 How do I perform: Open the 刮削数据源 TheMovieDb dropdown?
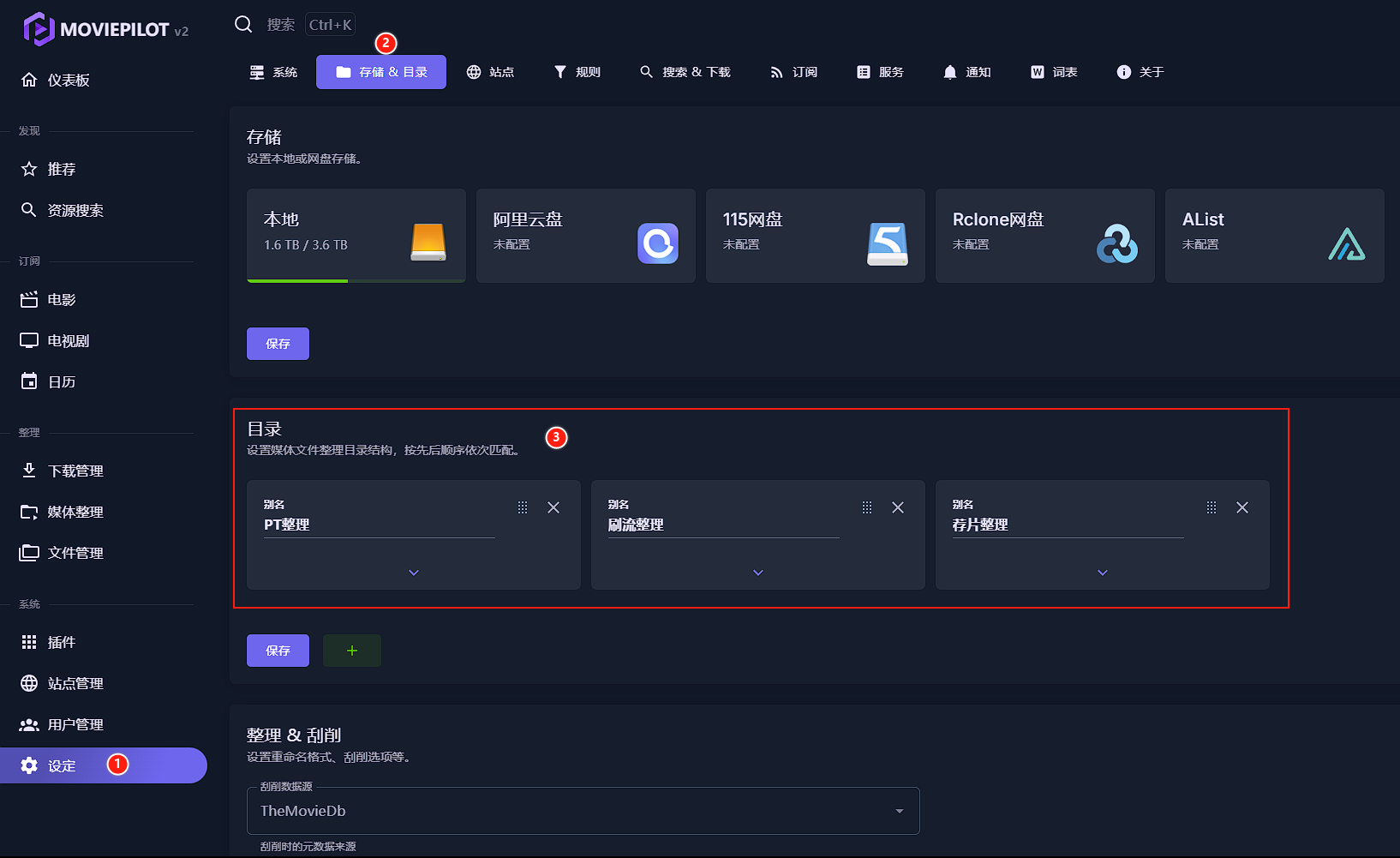(583, 811)
